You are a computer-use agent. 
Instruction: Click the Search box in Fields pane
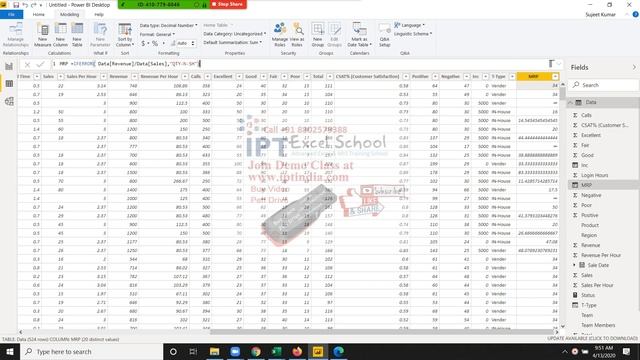pos(603,85)
